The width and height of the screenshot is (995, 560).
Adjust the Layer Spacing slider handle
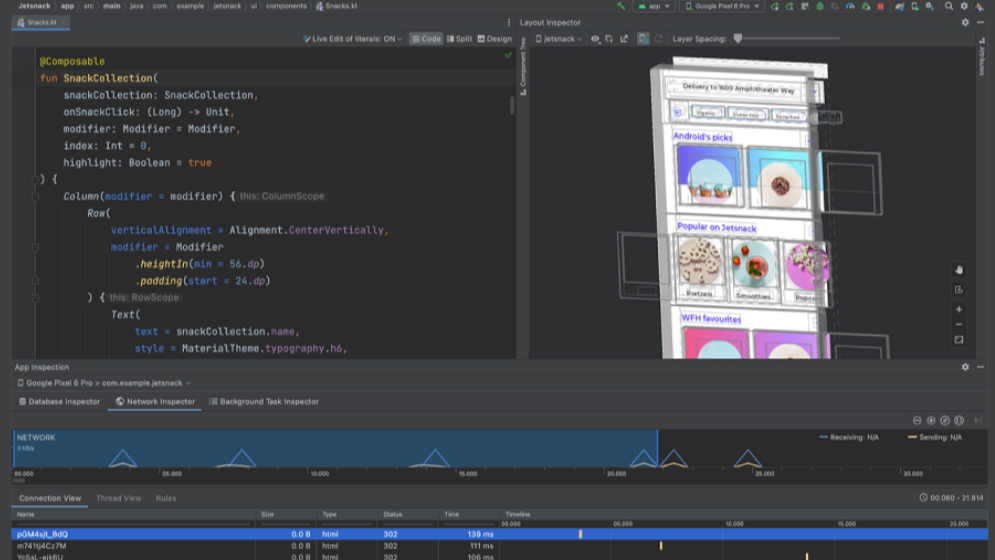[x=737, y=39]
